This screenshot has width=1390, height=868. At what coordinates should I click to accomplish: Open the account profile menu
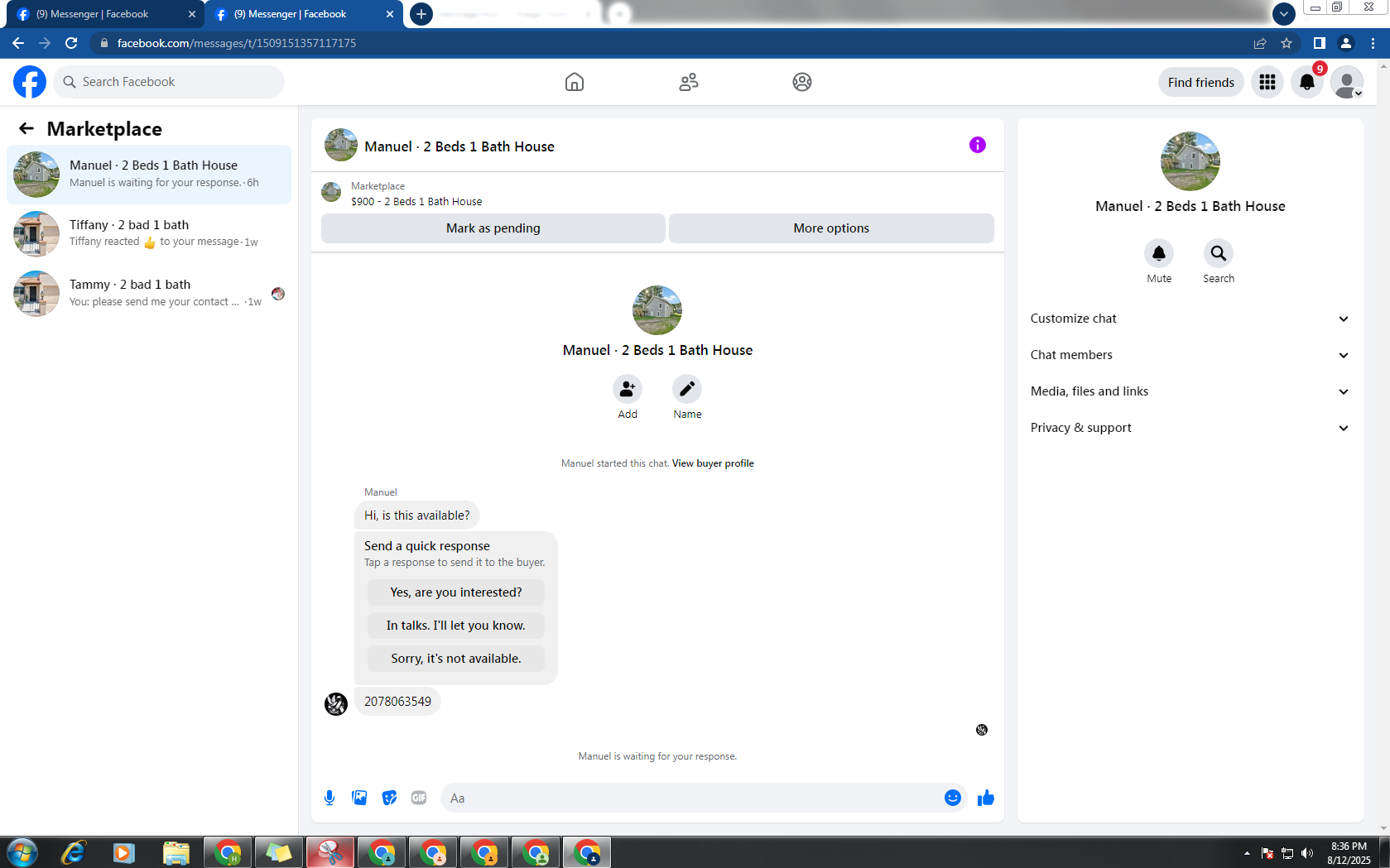(x=1347, y=82)
